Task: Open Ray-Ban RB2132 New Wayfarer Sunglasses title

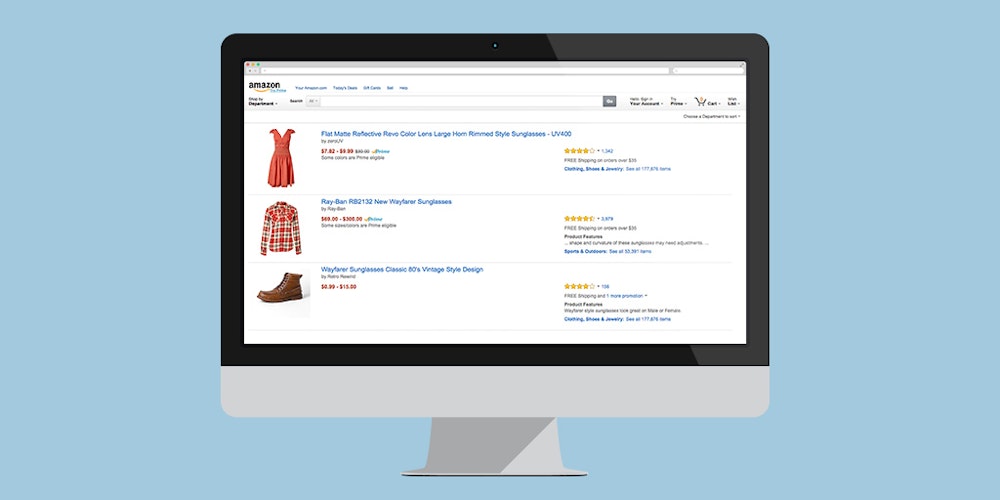Action: 386,202
